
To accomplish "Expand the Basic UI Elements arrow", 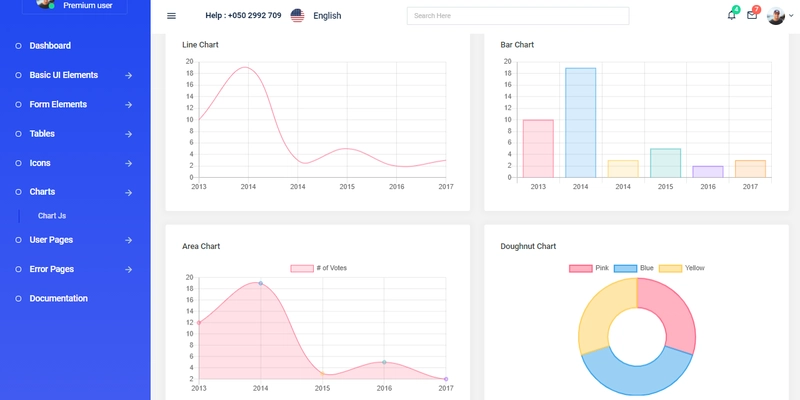I will coord(129,76).
